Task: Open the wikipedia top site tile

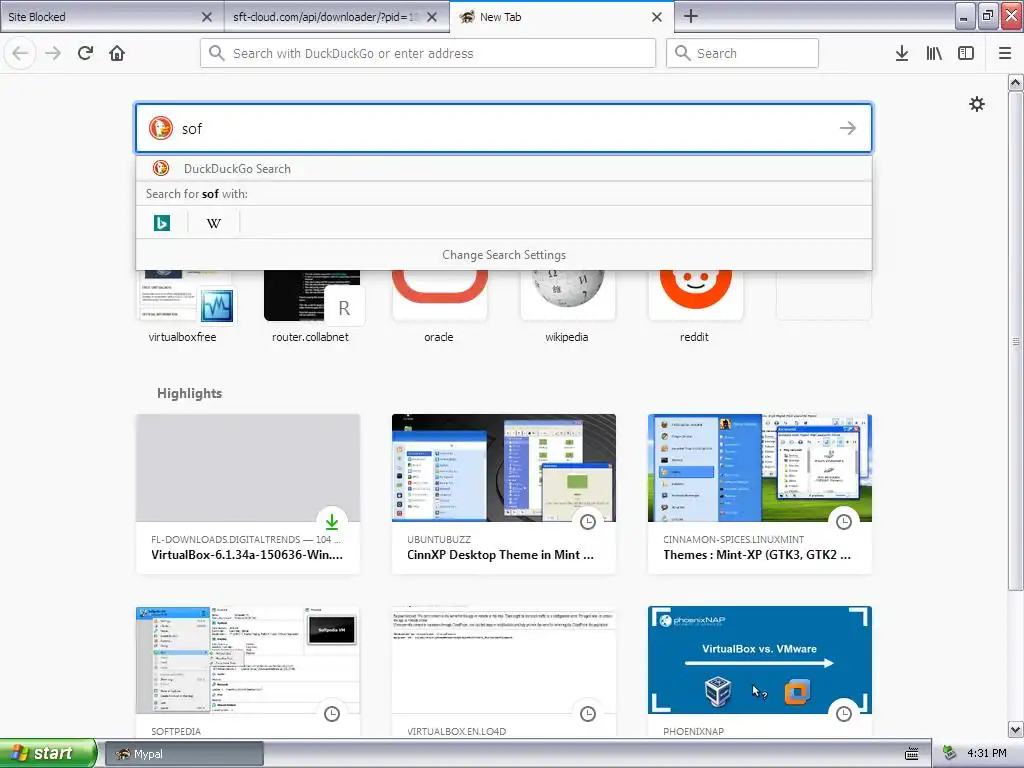Action: coord(567,306)
